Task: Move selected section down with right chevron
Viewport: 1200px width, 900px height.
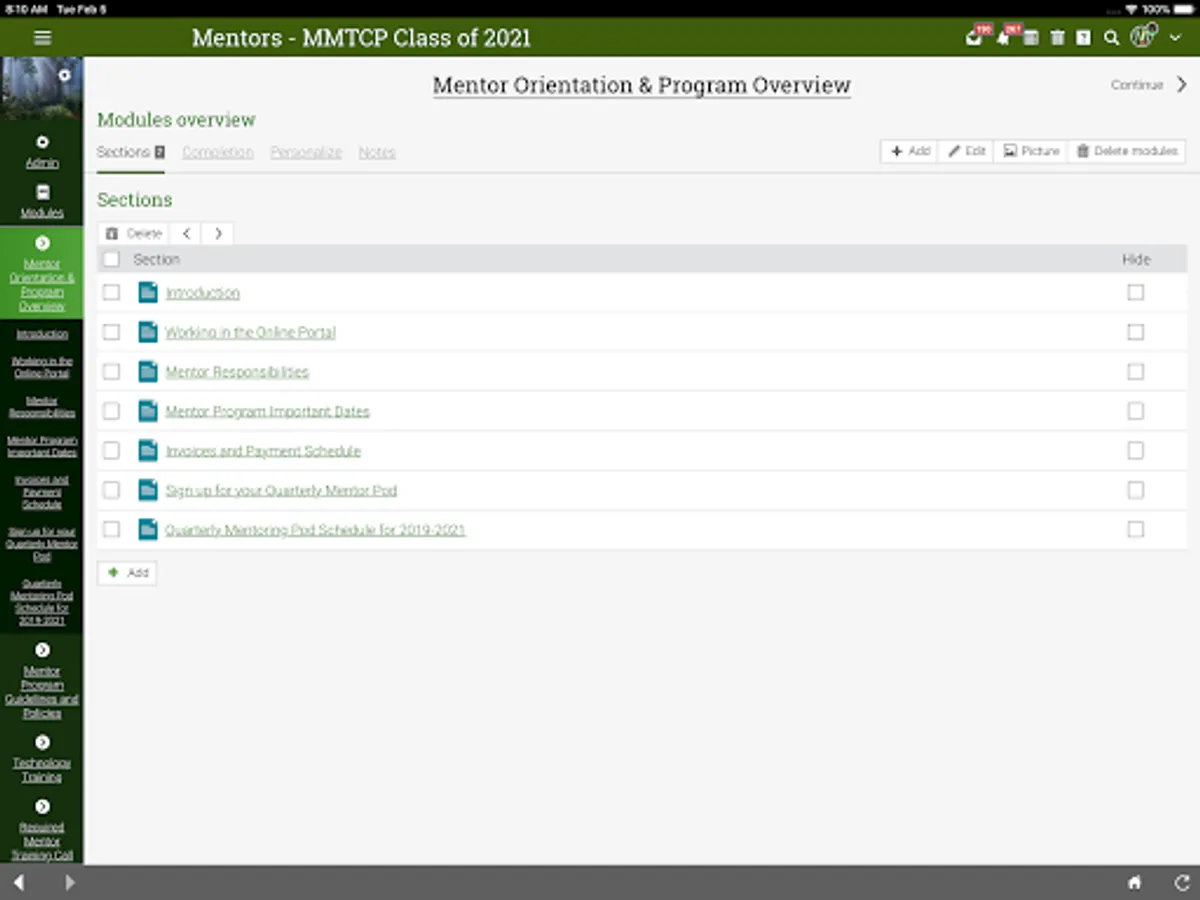Action: point(218,233)
